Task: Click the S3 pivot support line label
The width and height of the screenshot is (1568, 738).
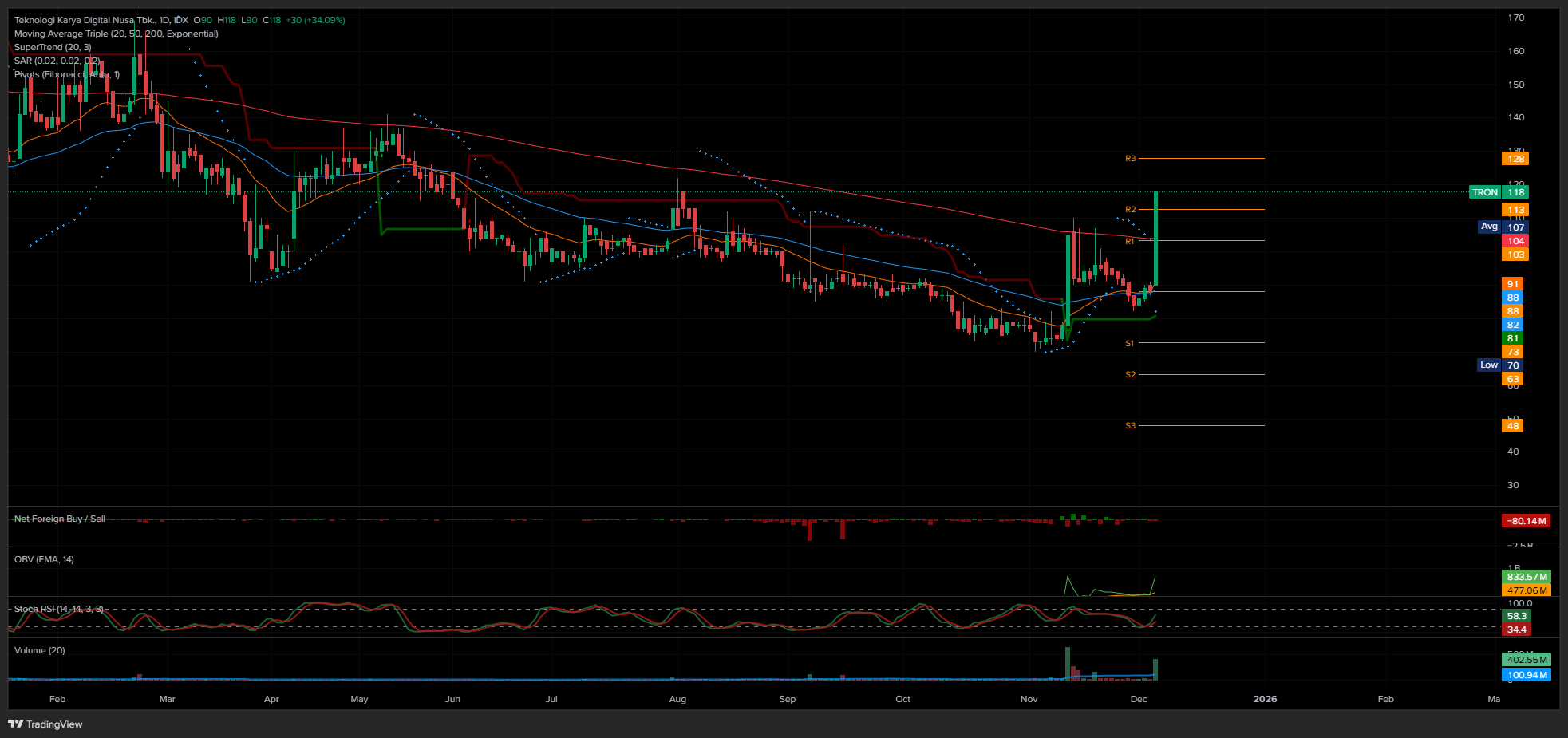Action: (x=1130, y=425)
